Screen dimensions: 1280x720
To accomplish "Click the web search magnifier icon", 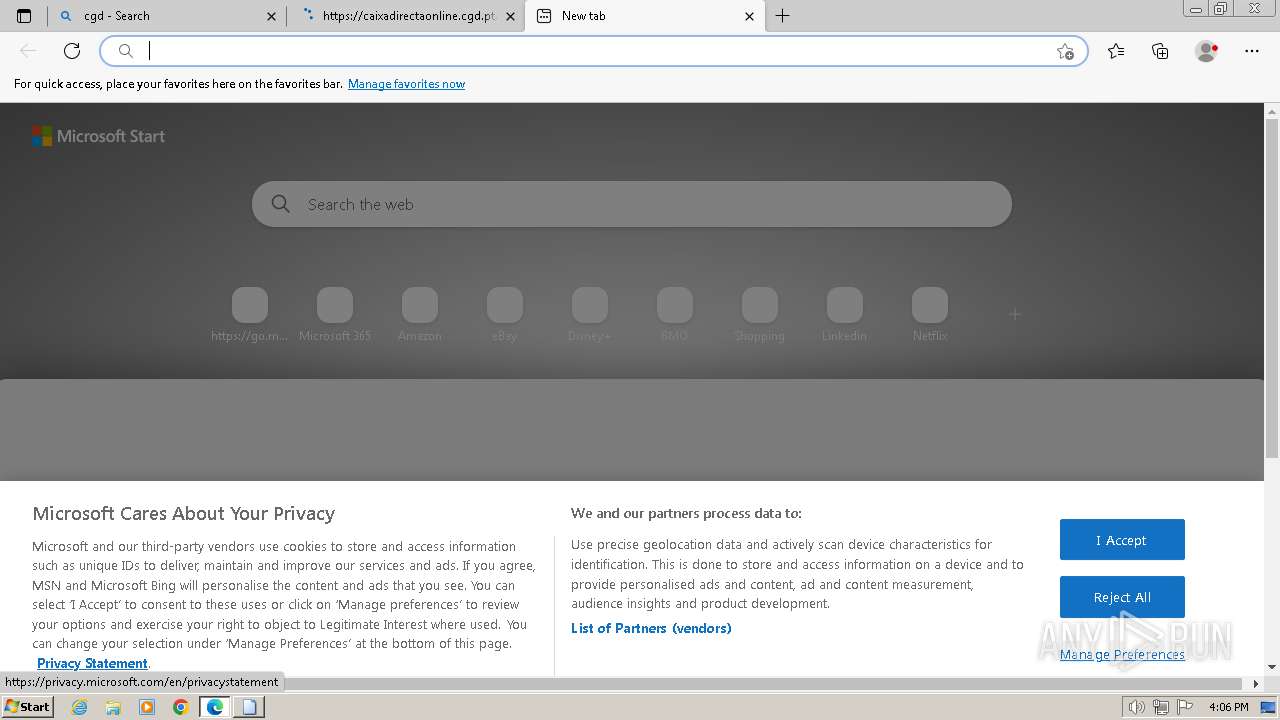I will tap(281, 204).
